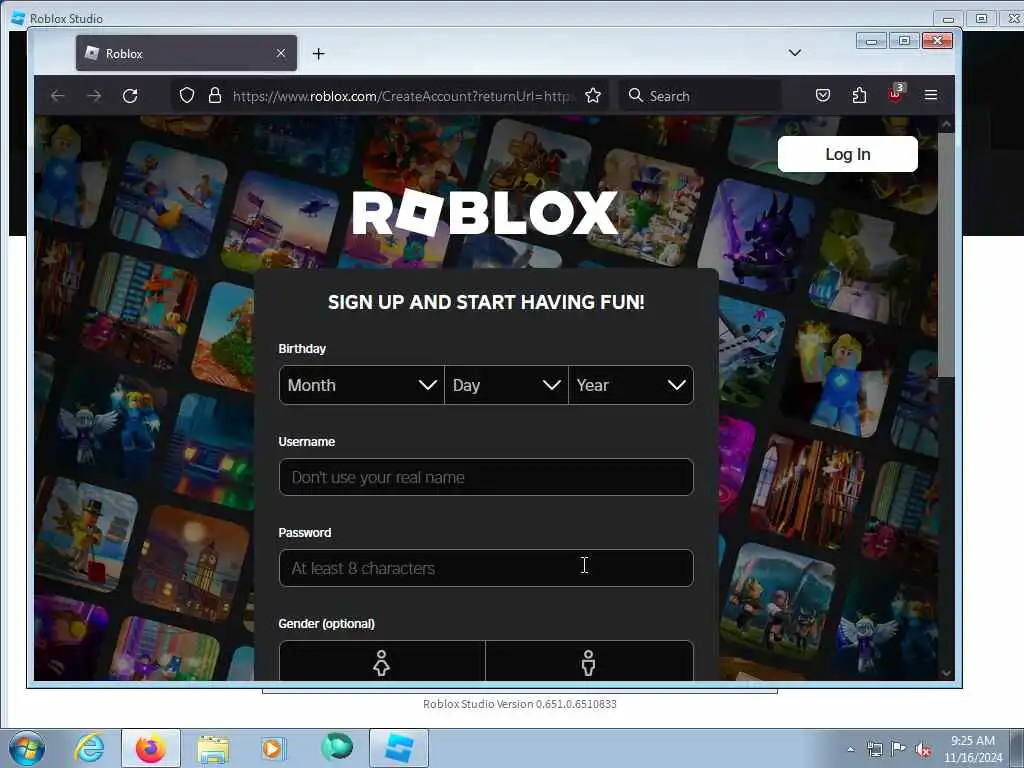1024x768 pixels.
Task: Click the address bar URL
Action: click(x=401, y=96)
